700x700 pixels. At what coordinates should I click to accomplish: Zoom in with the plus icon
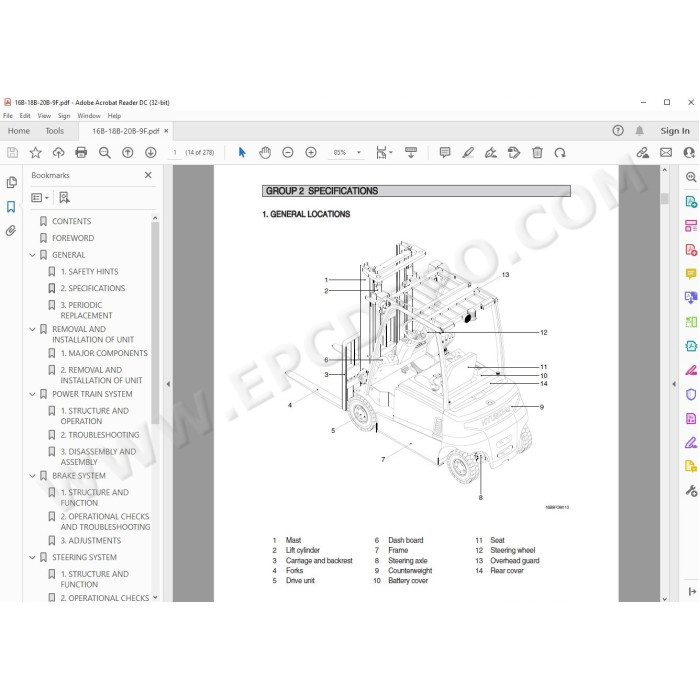(311, 153)
